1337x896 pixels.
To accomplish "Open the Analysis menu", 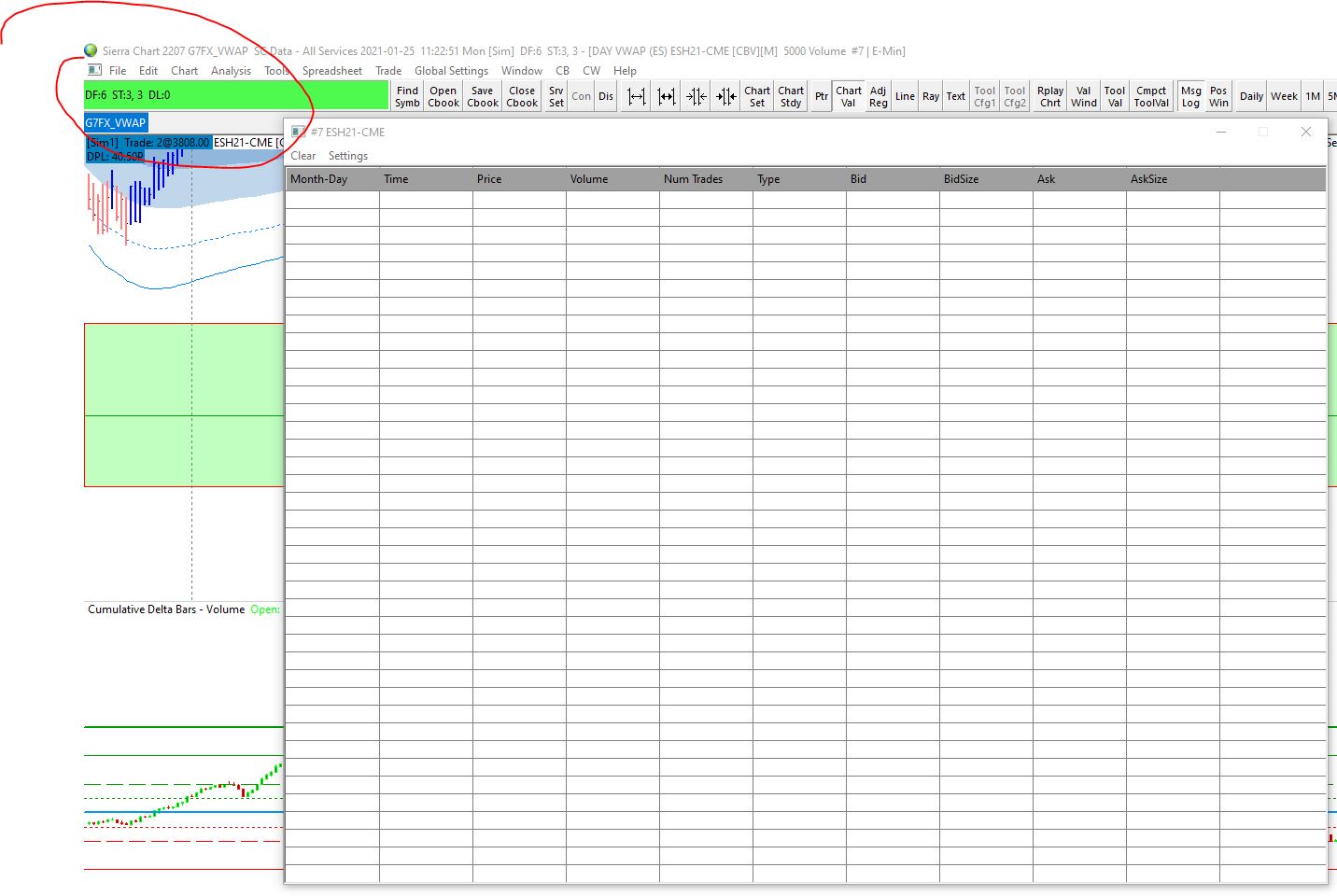I will 231,71.
